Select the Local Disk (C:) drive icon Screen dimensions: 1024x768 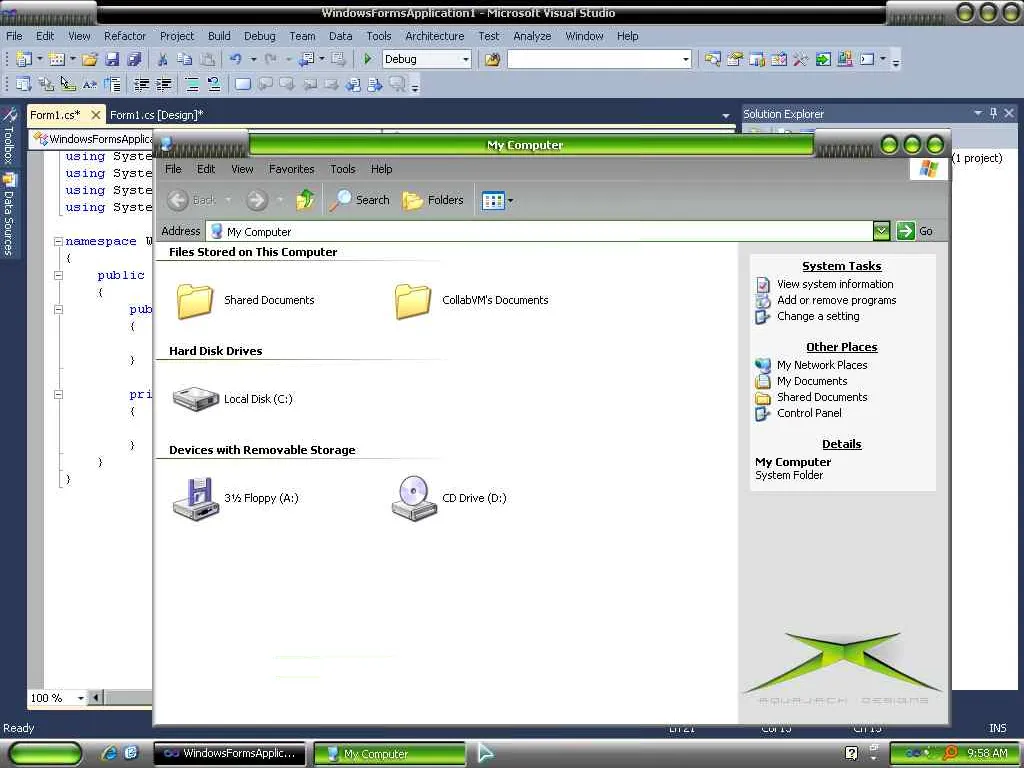(x=195, y=398)
